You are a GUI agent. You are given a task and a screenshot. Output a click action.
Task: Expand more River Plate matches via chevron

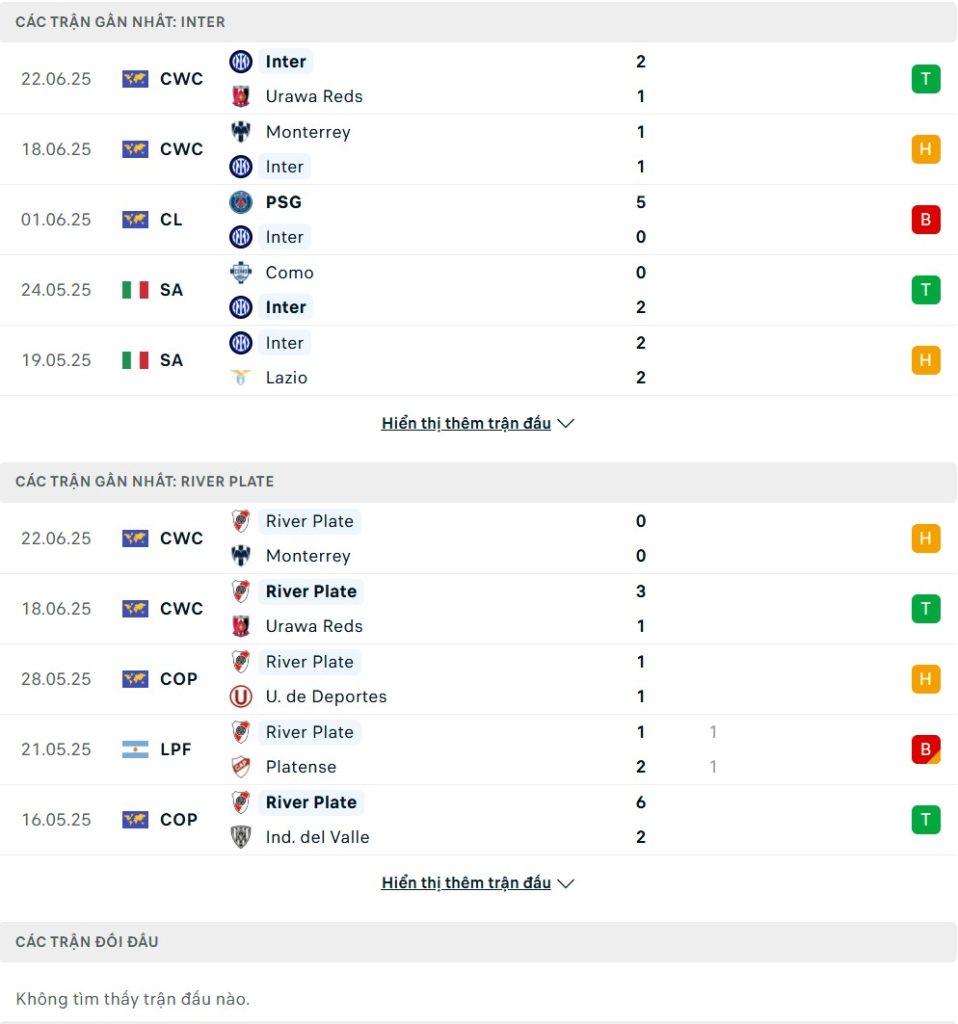tap(566, 883)
